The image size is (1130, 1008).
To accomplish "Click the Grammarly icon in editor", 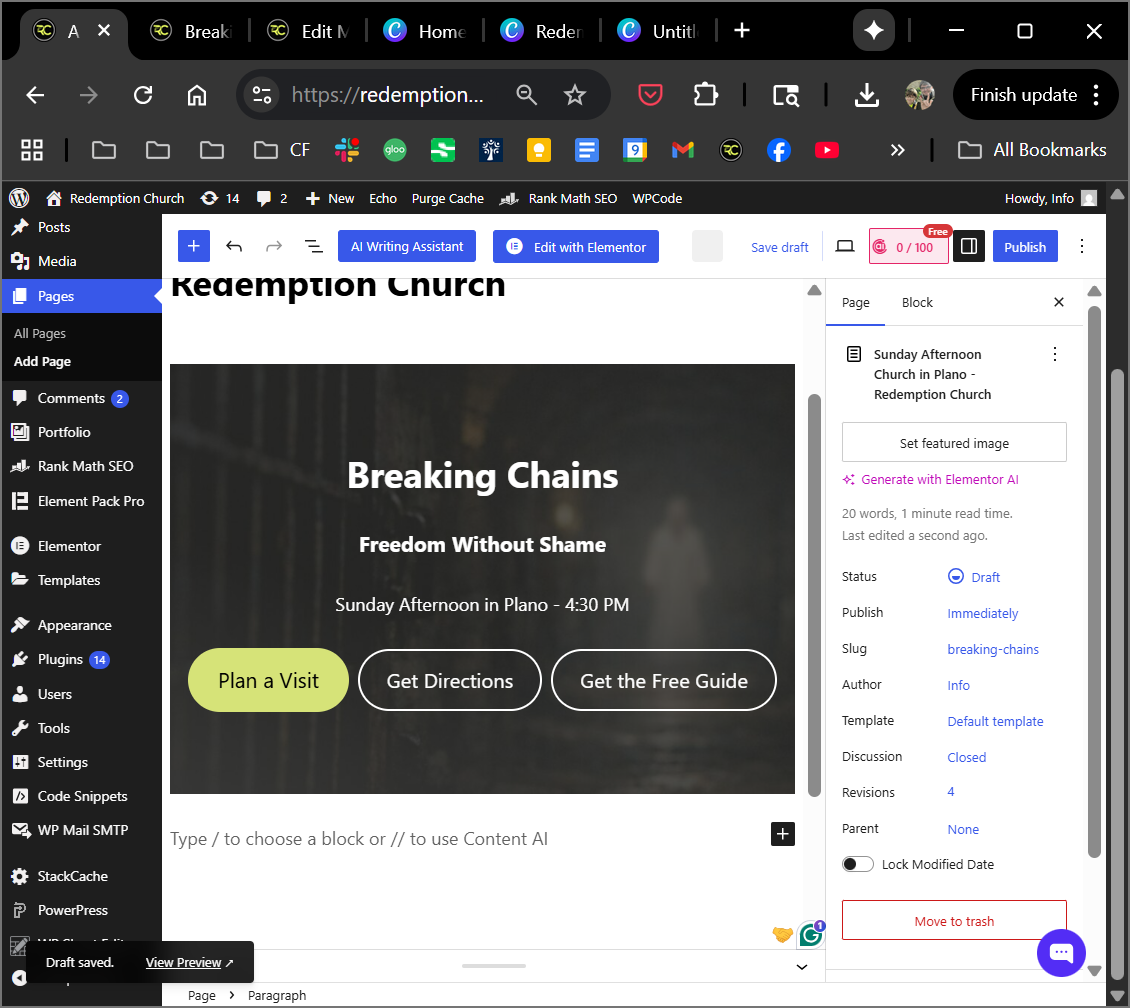I will coord(811,934).
